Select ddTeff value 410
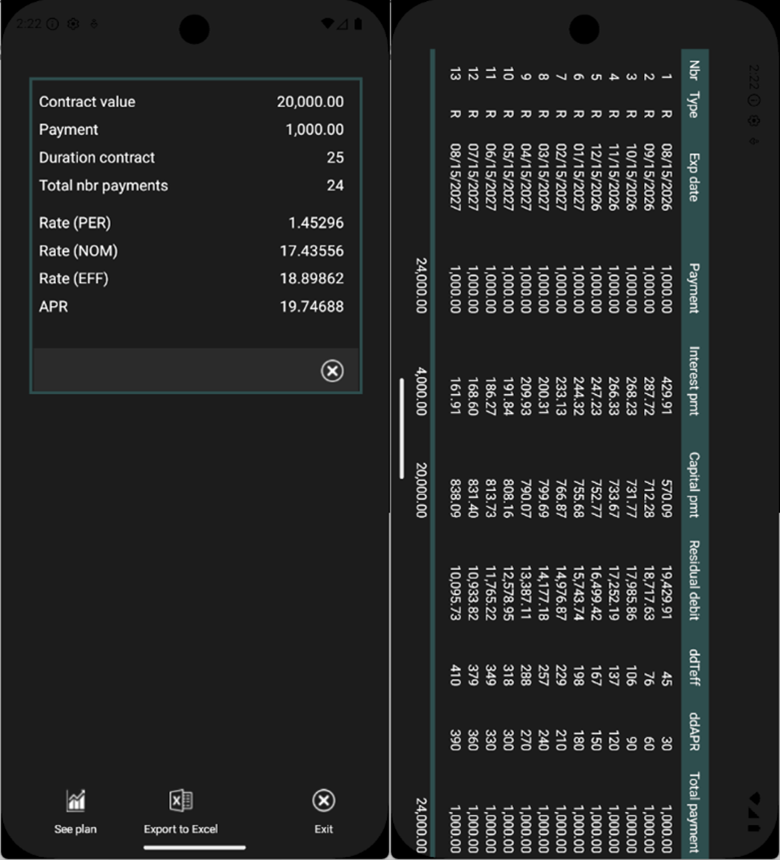Image resolution: width=780 pixels, height=860 pixels. coord(455,675)
